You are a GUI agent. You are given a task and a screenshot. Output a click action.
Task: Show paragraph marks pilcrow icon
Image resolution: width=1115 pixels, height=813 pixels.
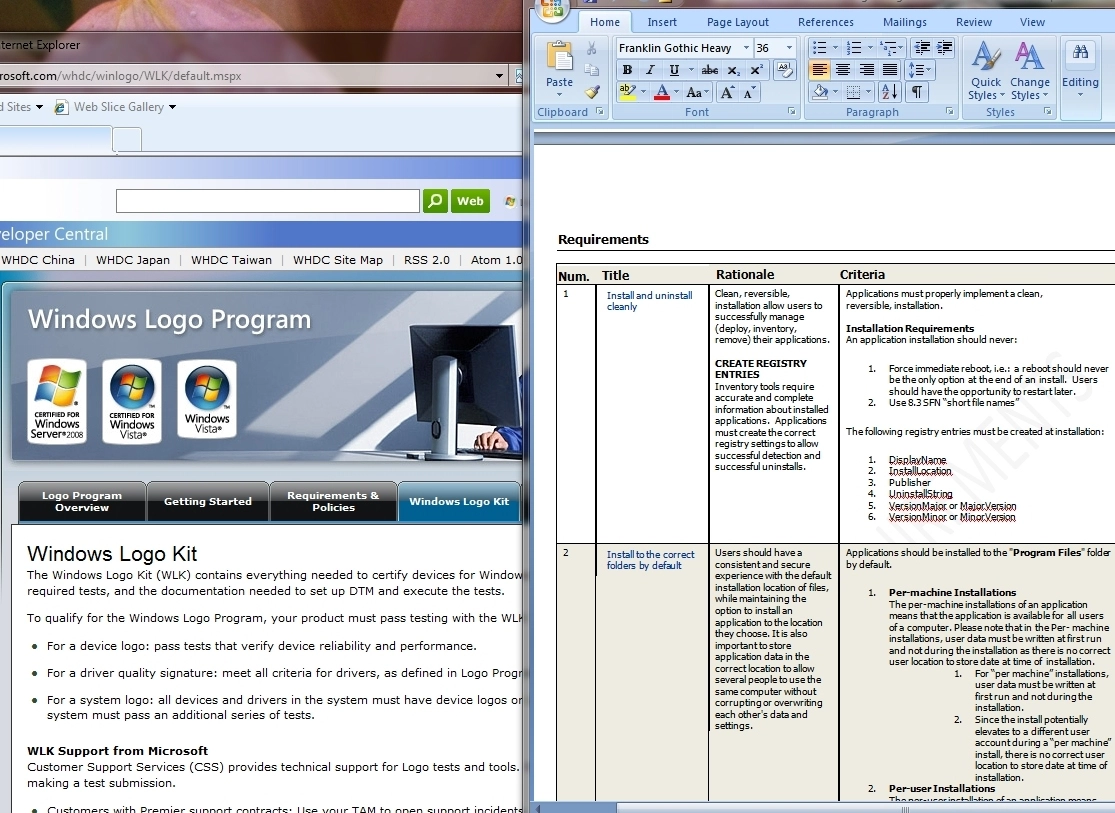coord(917,92)
